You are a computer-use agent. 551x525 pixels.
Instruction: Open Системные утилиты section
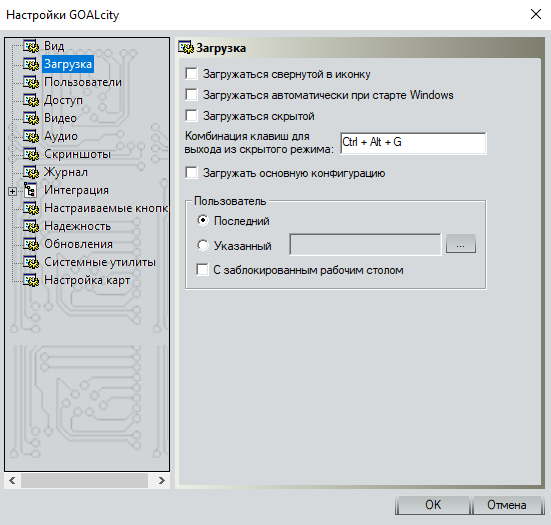click(100, 262)
